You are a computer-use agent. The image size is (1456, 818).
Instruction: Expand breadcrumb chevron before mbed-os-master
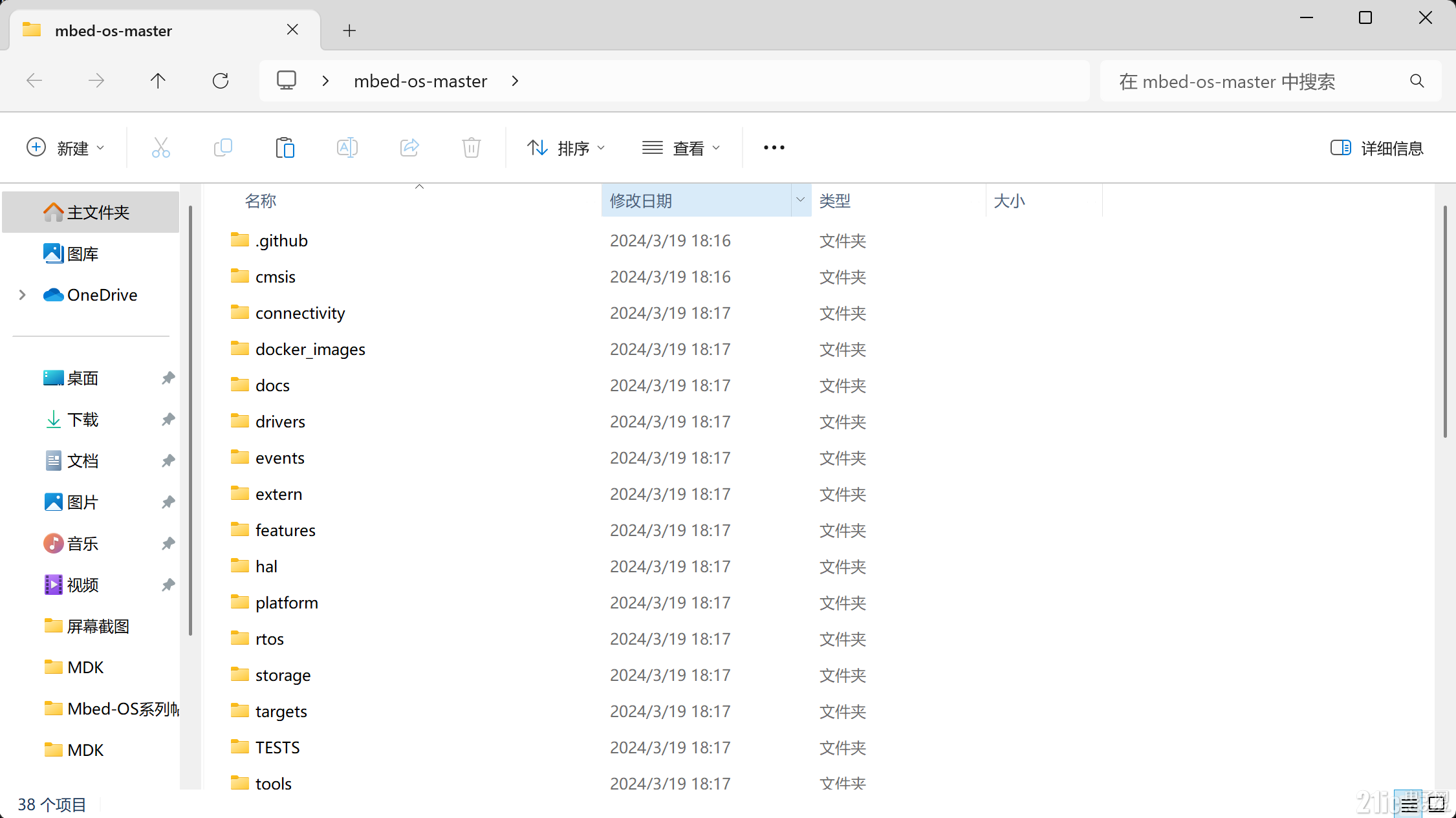(x=326, y=81)
